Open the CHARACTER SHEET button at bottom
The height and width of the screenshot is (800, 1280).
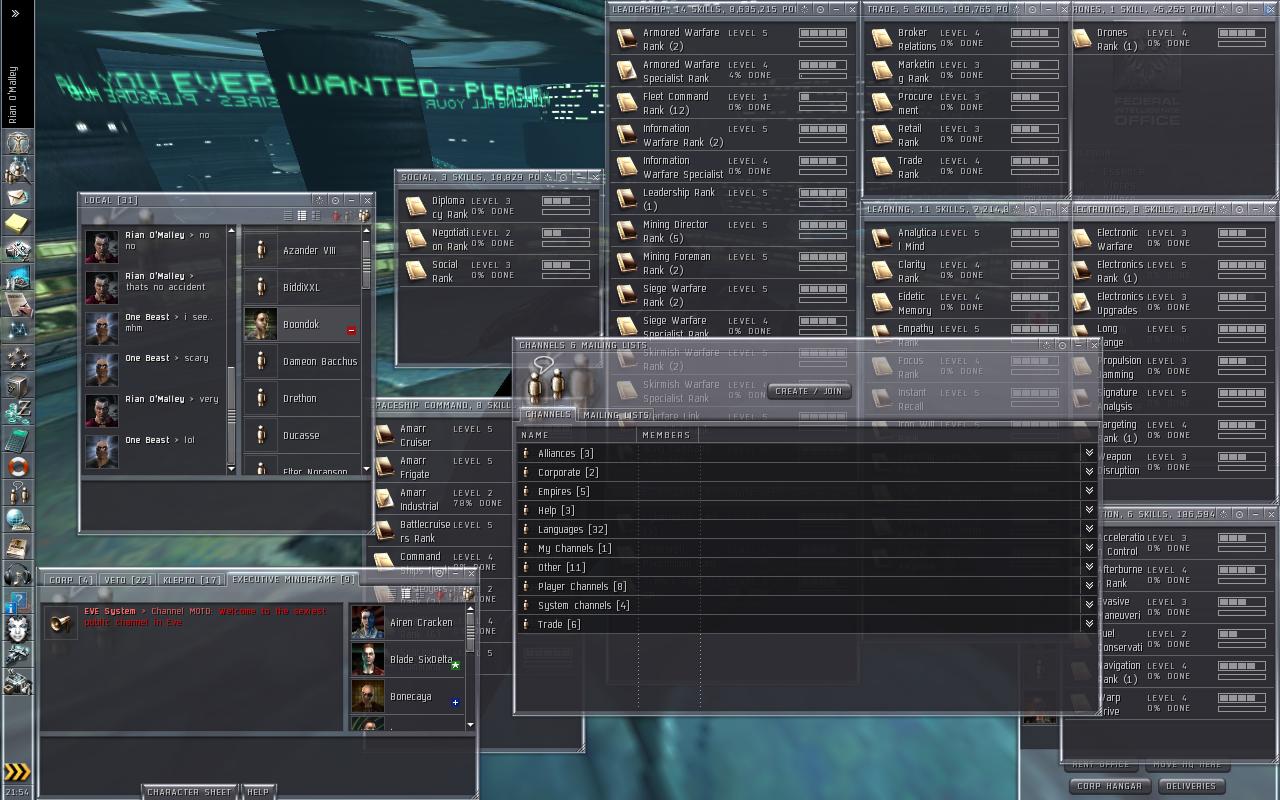[189, 792]
